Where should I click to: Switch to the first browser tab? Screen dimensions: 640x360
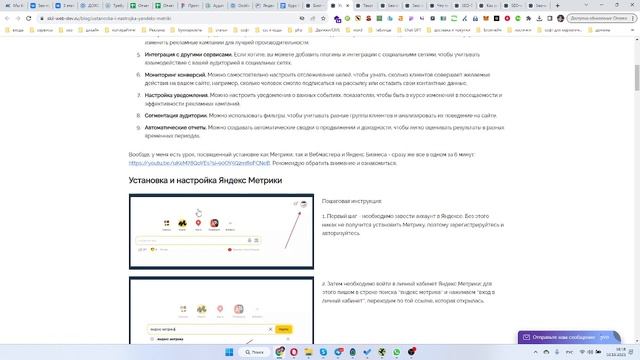(14, 6)
